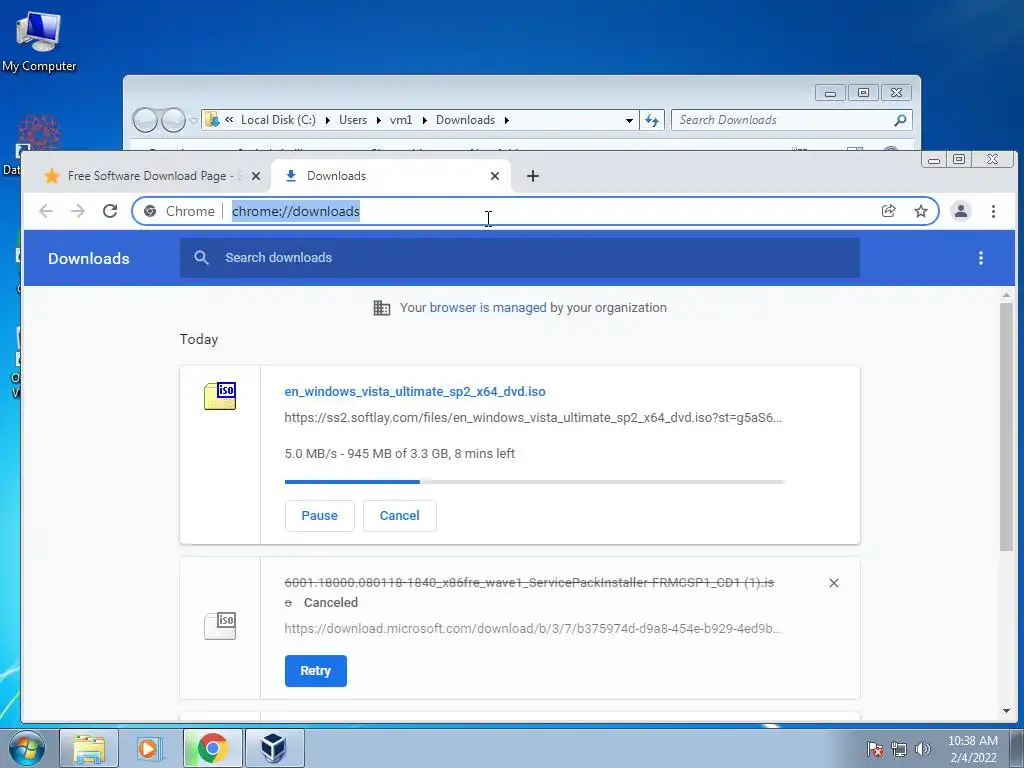Click the yellow ISO file icon of vista download

(x=220, y=396)
